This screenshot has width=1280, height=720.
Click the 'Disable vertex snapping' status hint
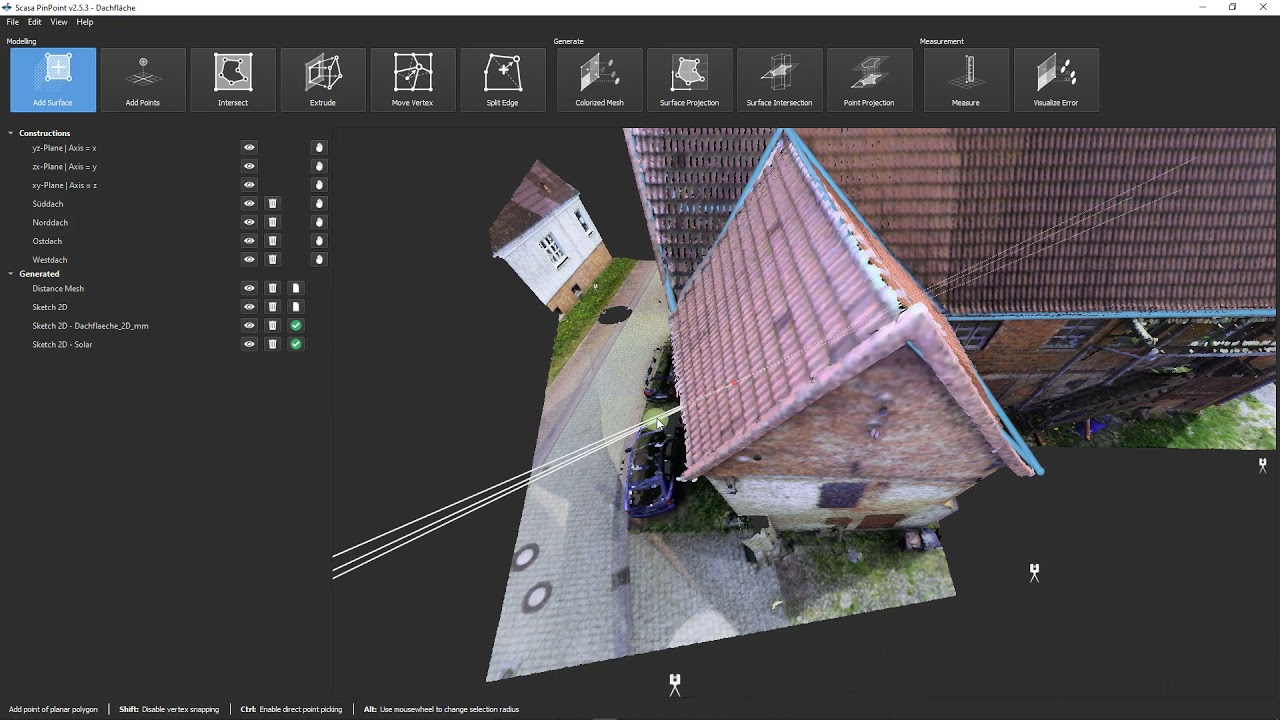point(180,710)
